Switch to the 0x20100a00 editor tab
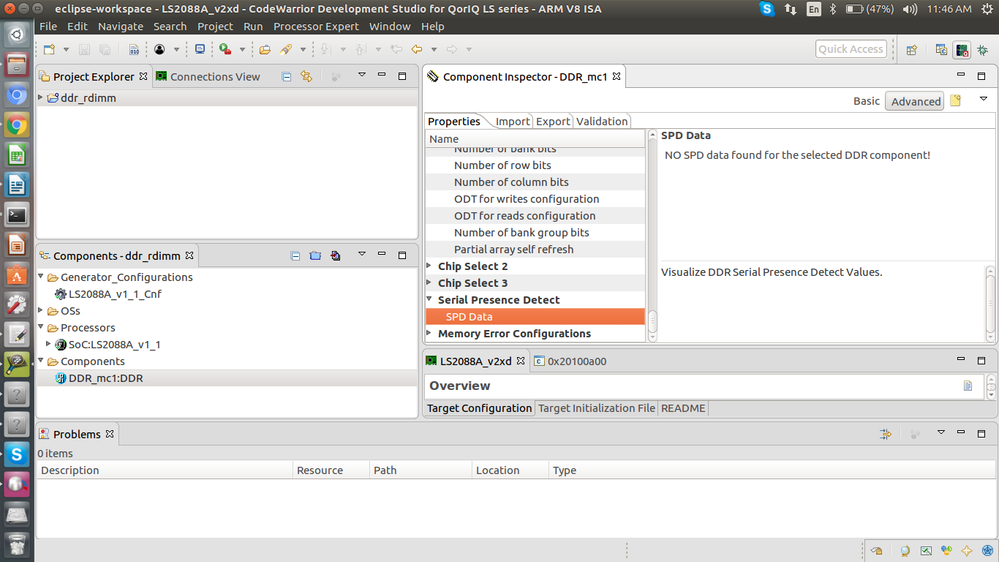 click(x=570, y=361)
